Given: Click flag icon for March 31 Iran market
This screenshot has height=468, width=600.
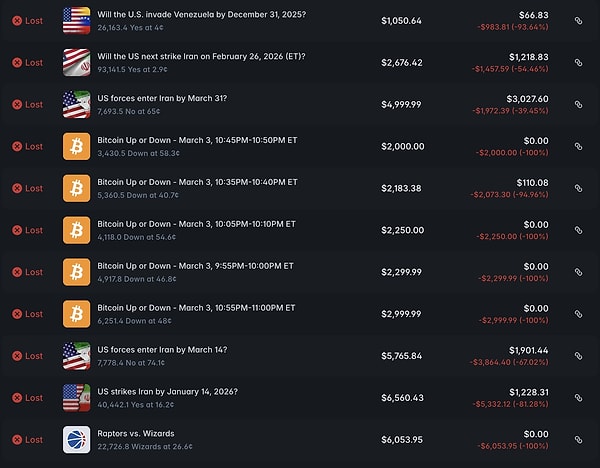Looking at the screenshot, I should coord(76,104).
